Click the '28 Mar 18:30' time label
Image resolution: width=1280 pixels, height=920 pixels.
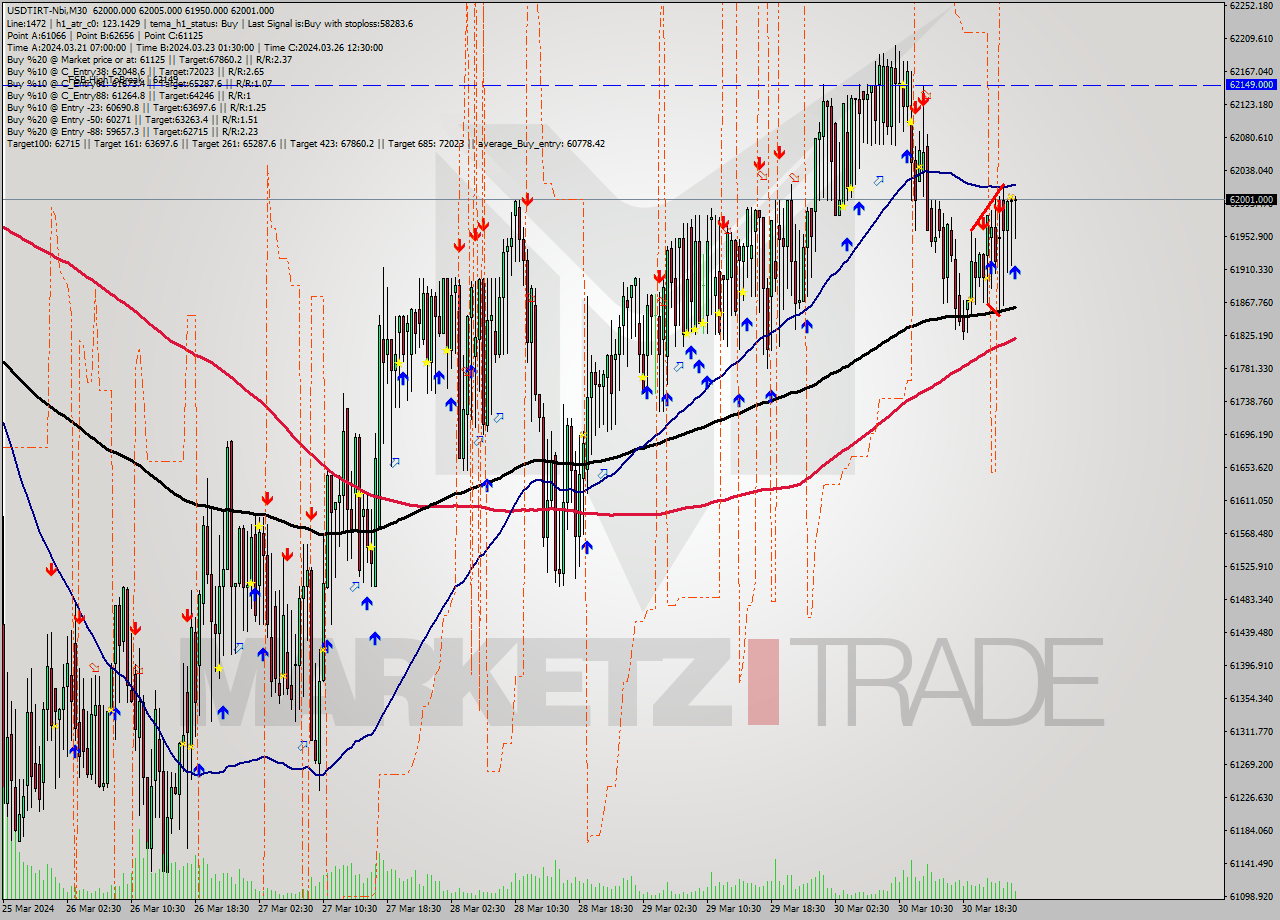(x=606, y=909)
